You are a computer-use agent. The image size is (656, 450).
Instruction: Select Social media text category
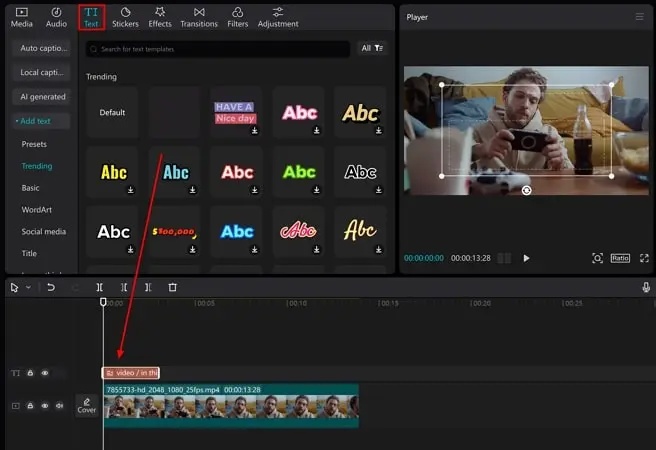[x=44, y=231]
